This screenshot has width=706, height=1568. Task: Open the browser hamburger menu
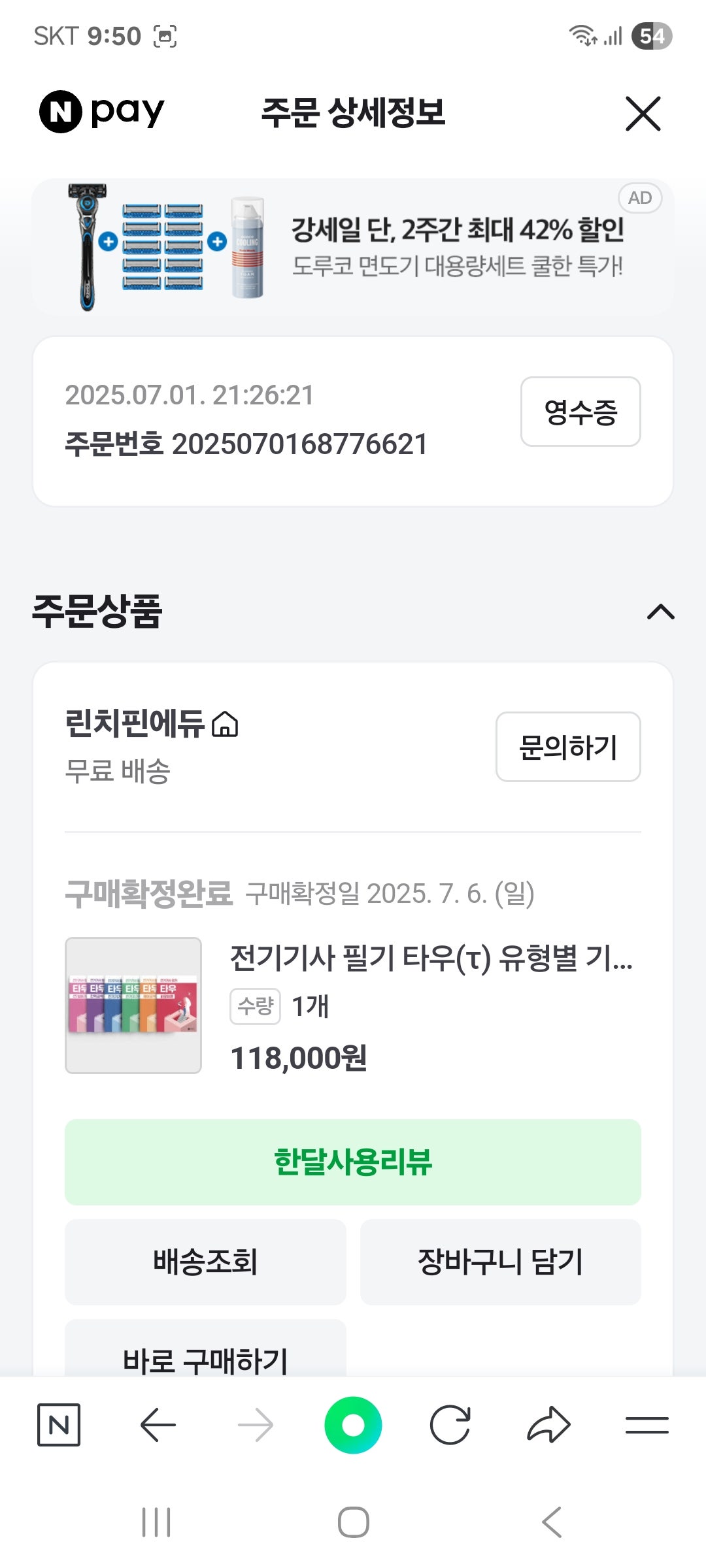click(647, 1424)
